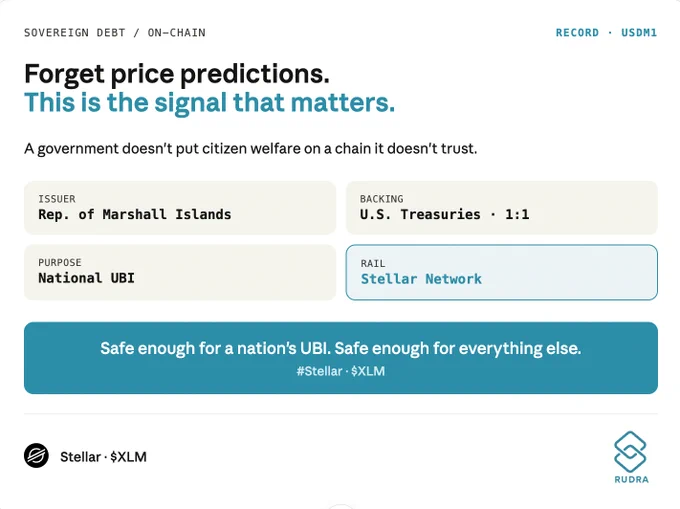680x509 pixels.
Task: Click the ISSUER field label
Action: click(57, 199)
